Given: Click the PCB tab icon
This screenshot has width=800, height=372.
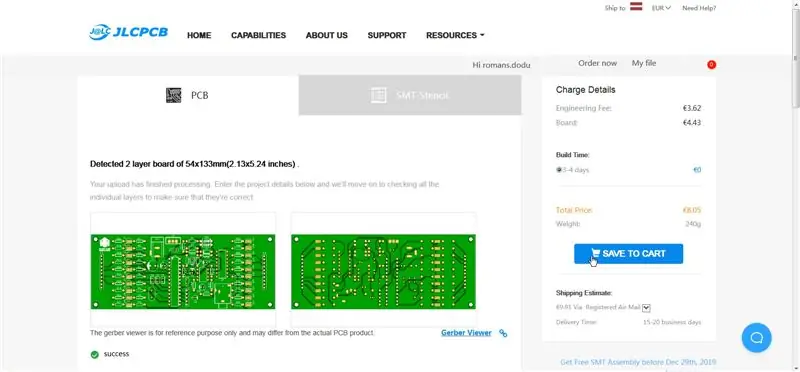Looking at the screenshot, I should (x=173, y=95).
